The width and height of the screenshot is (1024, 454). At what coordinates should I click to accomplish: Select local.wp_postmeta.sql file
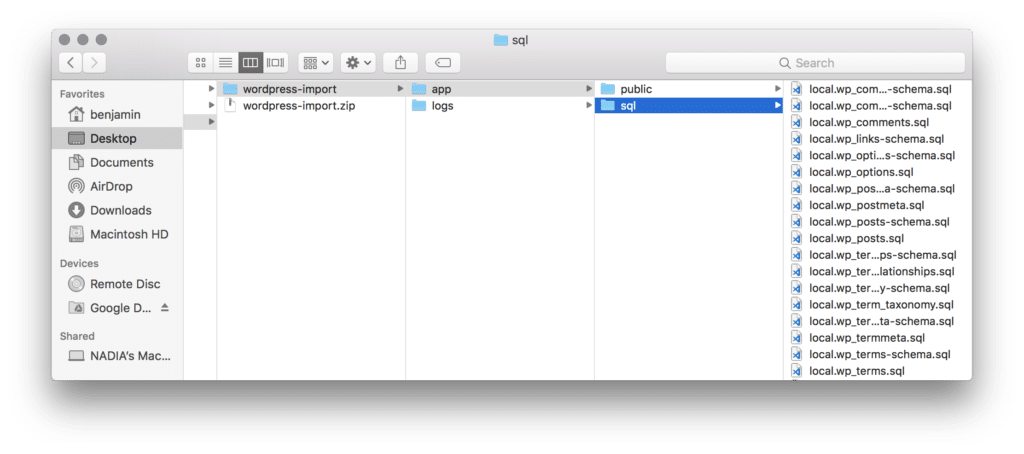878,205
